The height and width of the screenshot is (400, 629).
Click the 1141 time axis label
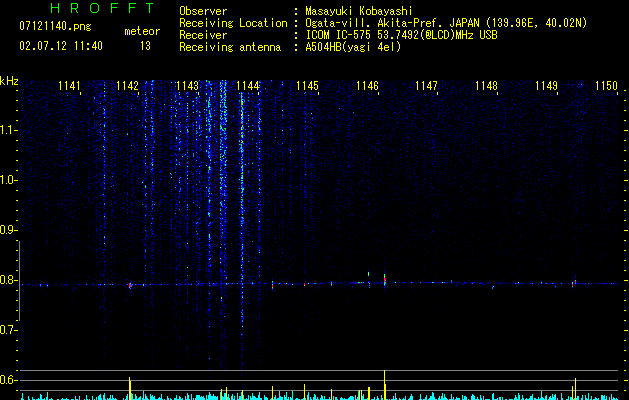coord(69,86)
